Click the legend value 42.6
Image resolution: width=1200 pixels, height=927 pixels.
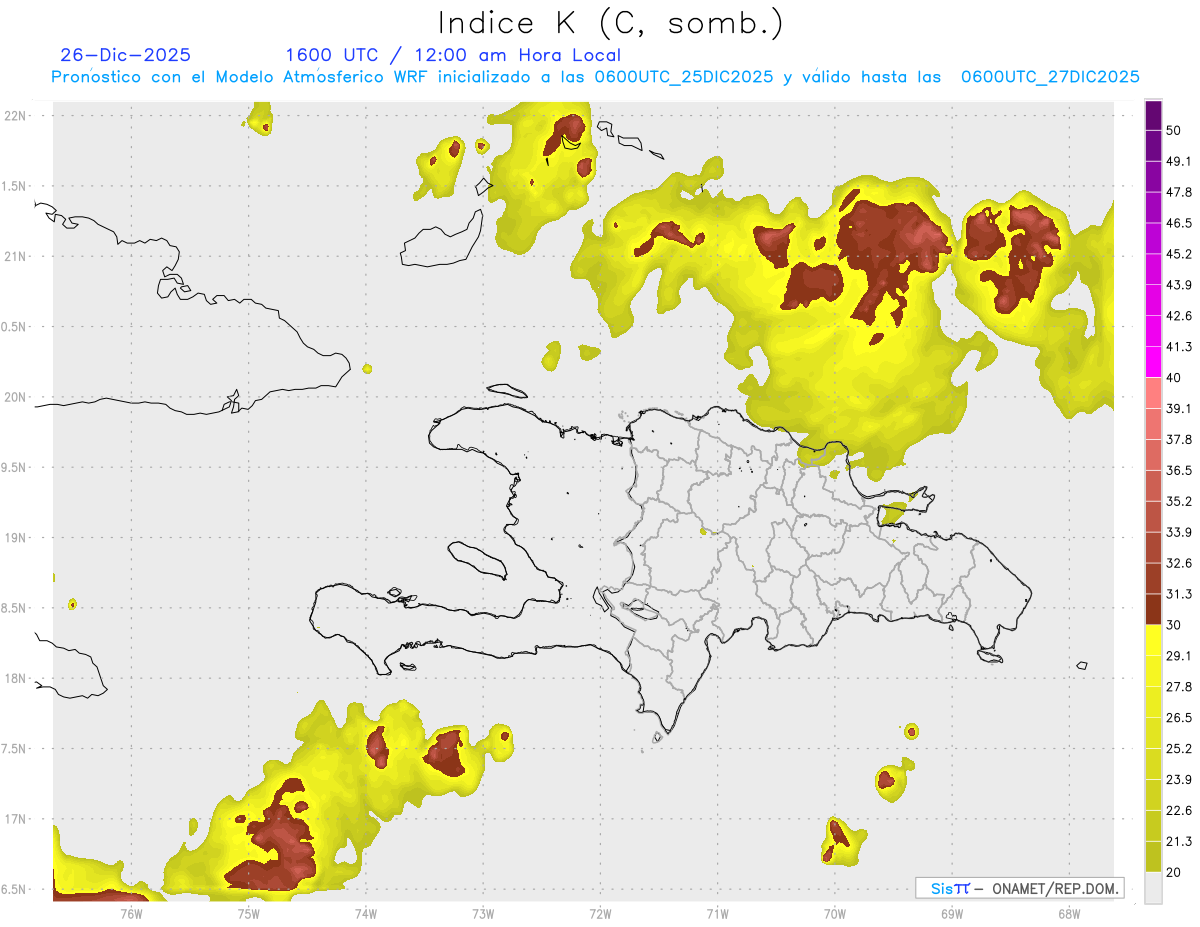point(1178,316)
